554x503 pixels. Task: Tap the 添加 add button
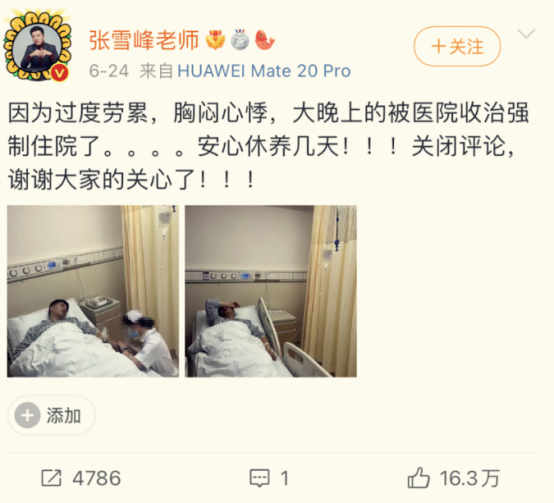[x=52, y=415]
